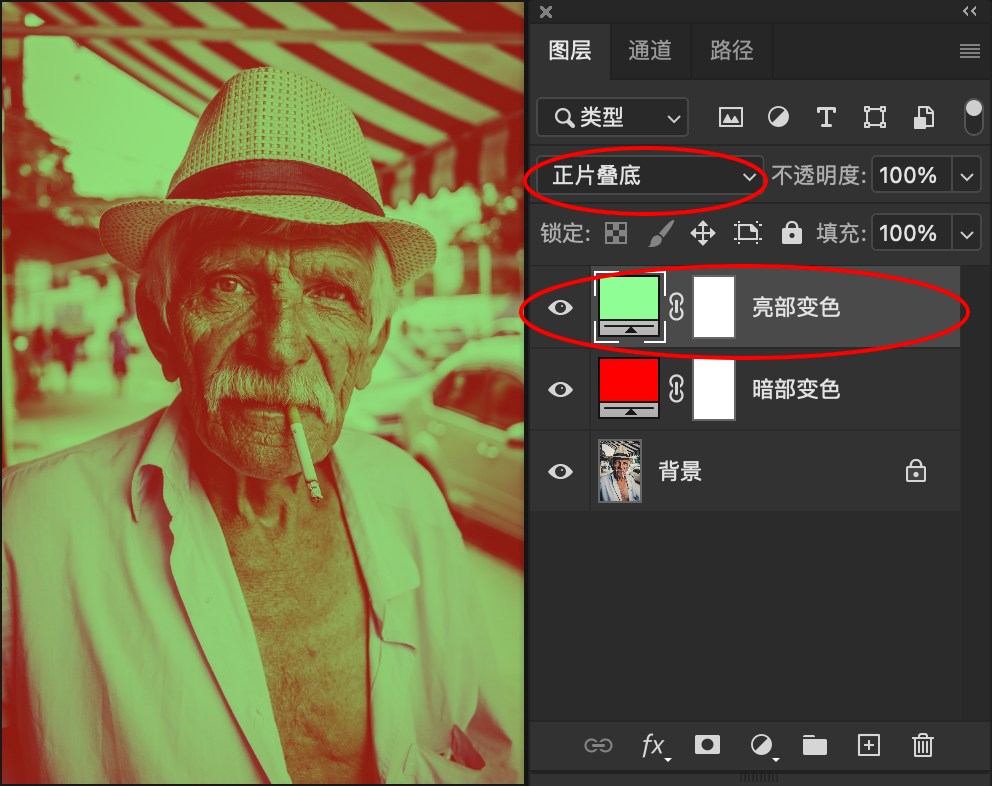Click the 背景 layer name
This screenshot has width=992, height=786.
pyautogui.click(x=680, y=471)
